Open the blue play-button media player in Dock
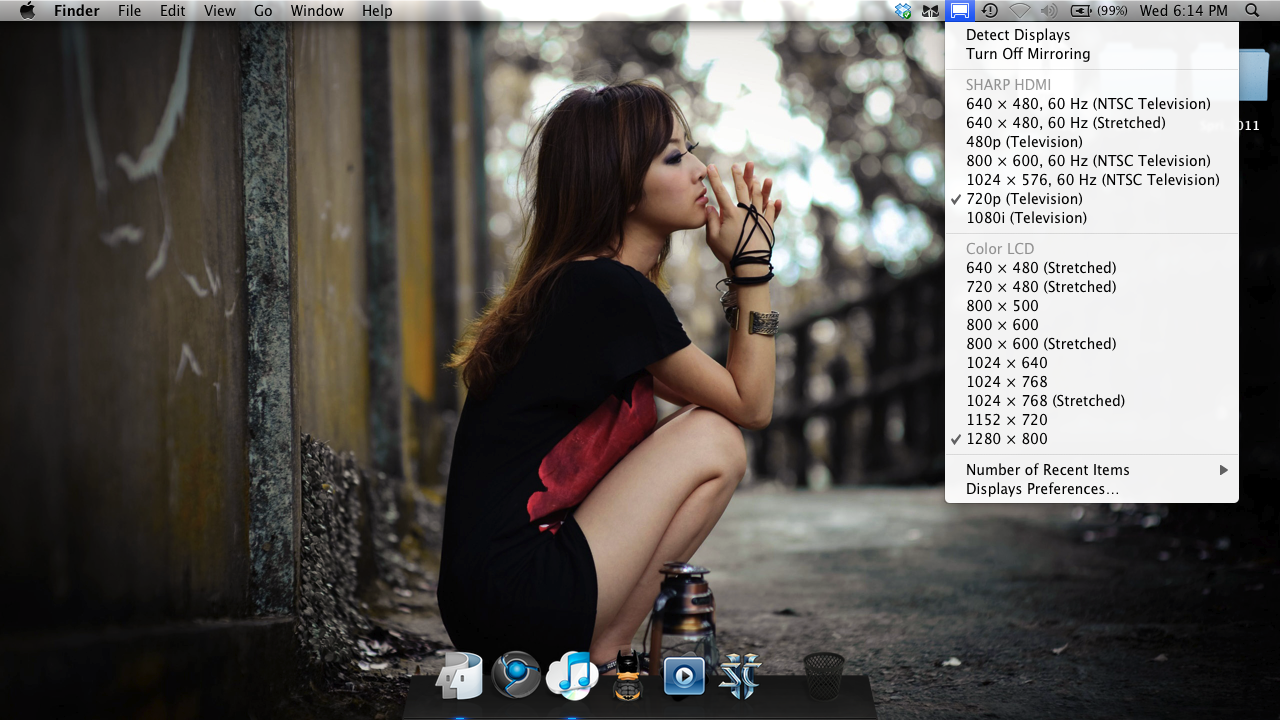The height and width of the screenshot is (720, 1280). click(x=684, y=676)
